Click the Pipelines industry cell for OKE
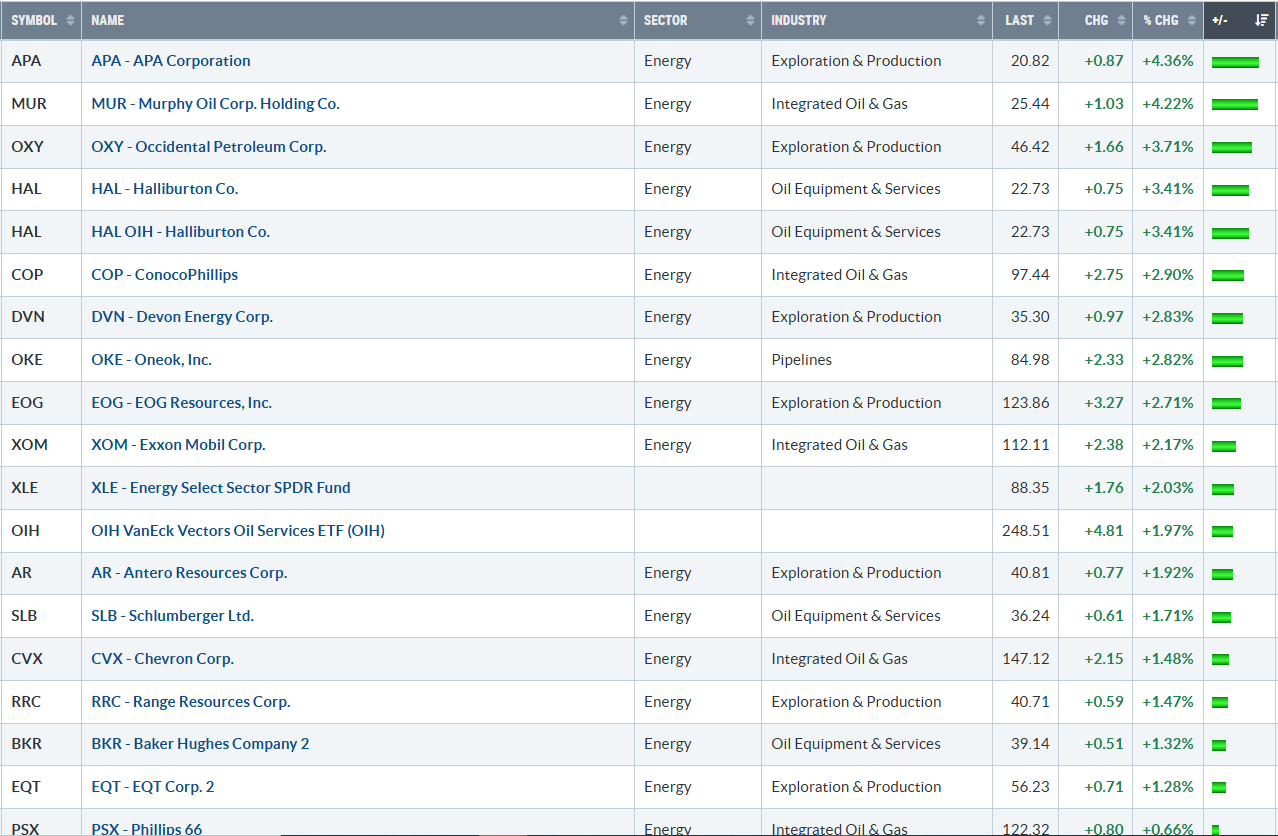The height and width of the screenshot is (836, 1278). 801,360
